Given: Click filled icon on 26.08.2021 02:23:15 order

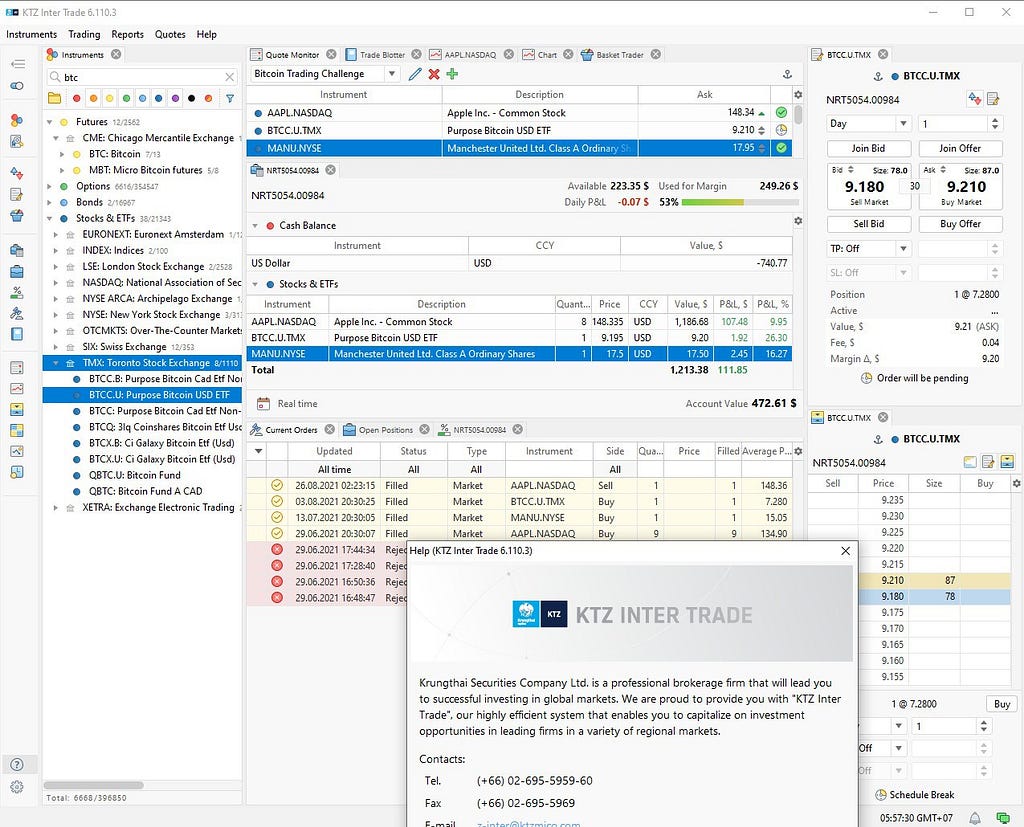Looking at the screenshot, I should click(x=277, y=485).
